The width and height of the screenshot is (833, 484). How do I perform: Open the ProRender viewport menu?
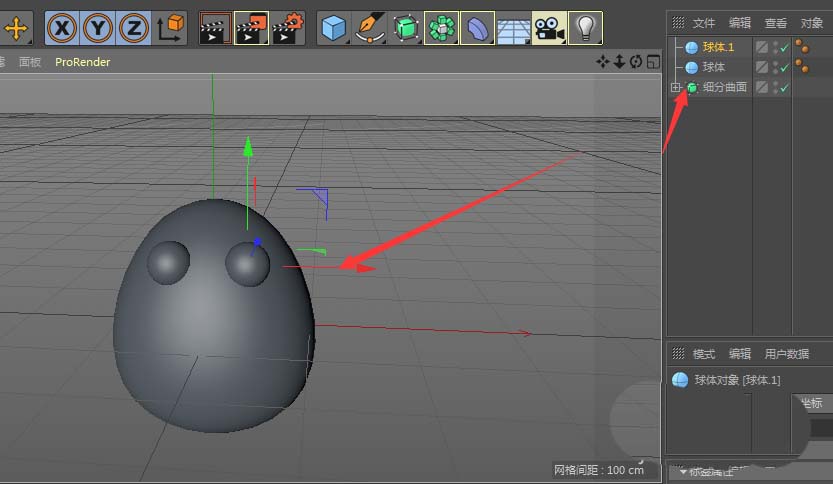[82, 62]
